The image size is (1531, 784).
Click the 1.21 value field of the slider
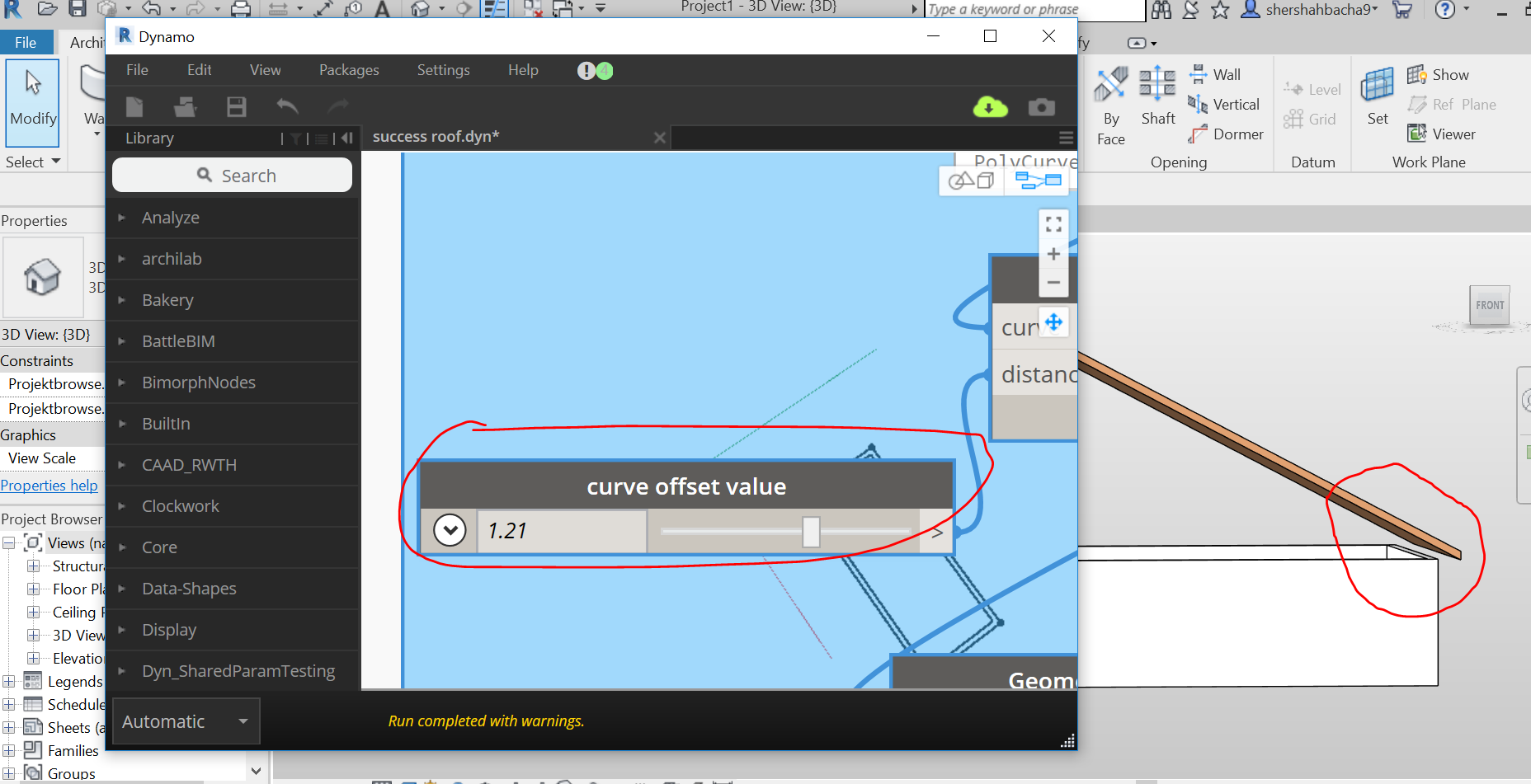(x=562, y=531)
